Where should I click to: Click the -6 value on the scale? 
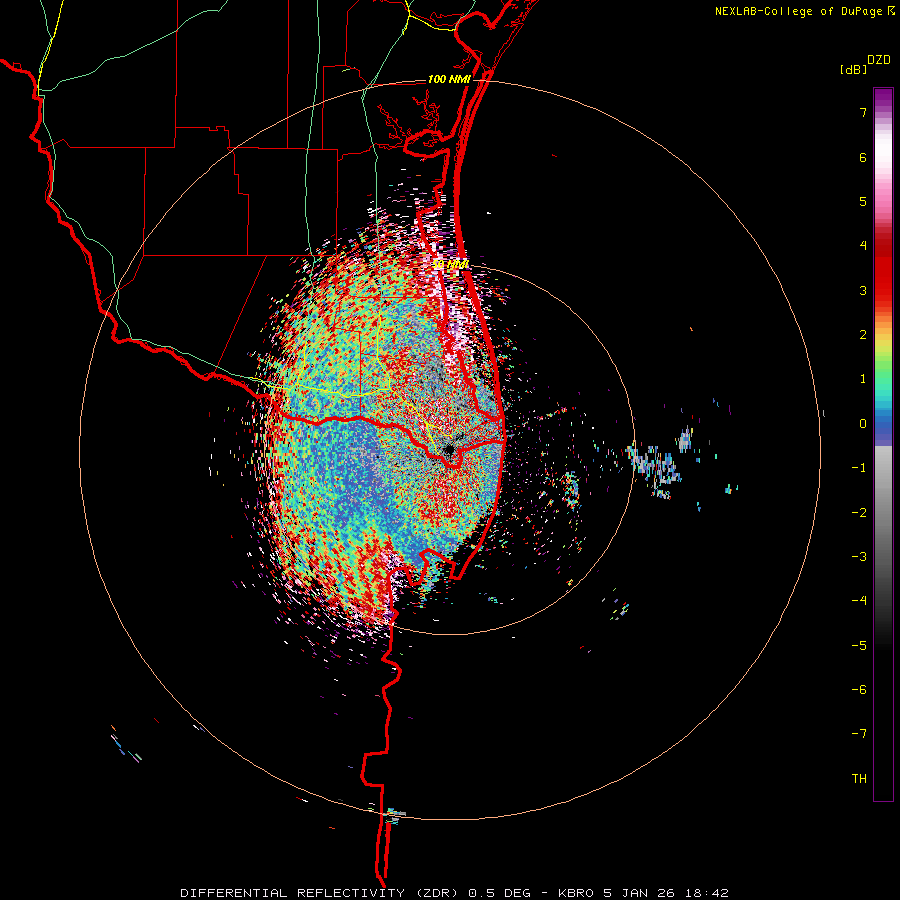(x=859, y=690)
